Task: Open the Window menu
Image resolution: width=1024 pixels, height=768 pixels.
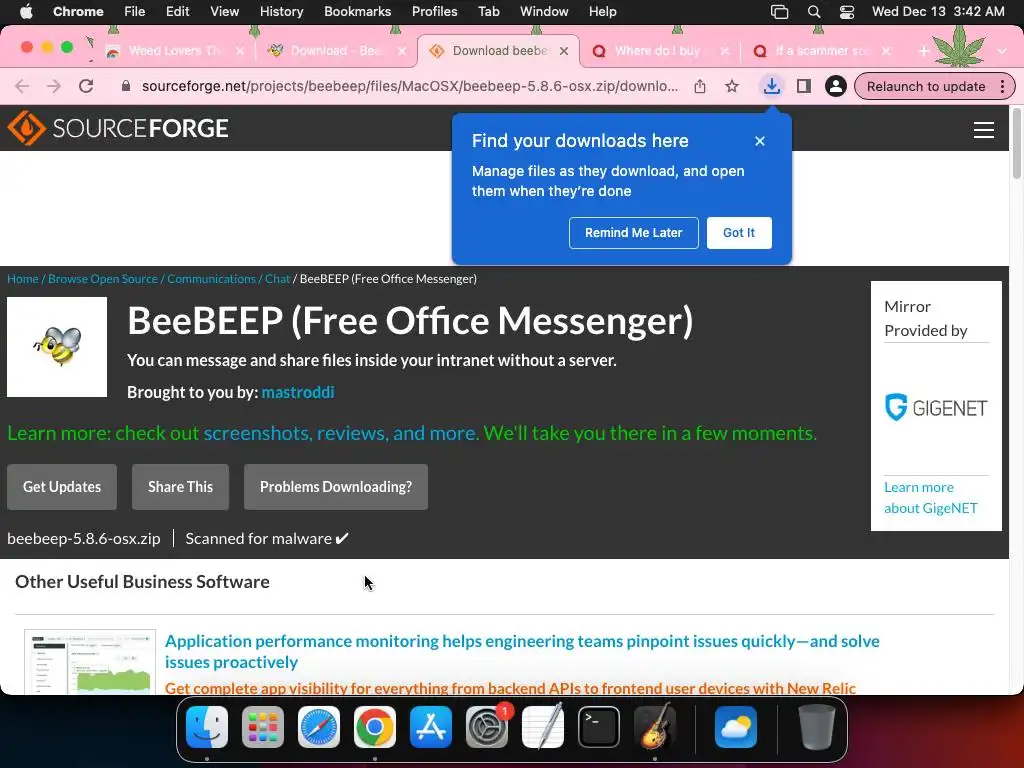Action: tap(544, 12)
